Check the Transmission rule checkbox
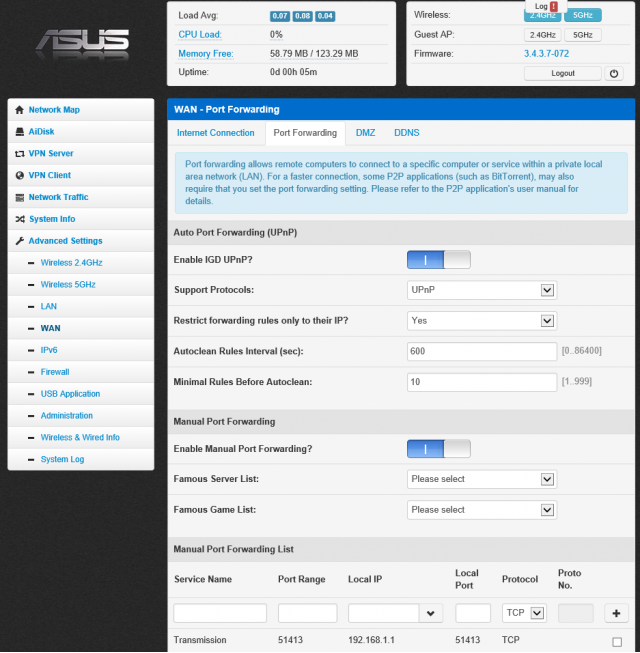The height and width of the screenshot is (653, 640). tap(617, 642)
